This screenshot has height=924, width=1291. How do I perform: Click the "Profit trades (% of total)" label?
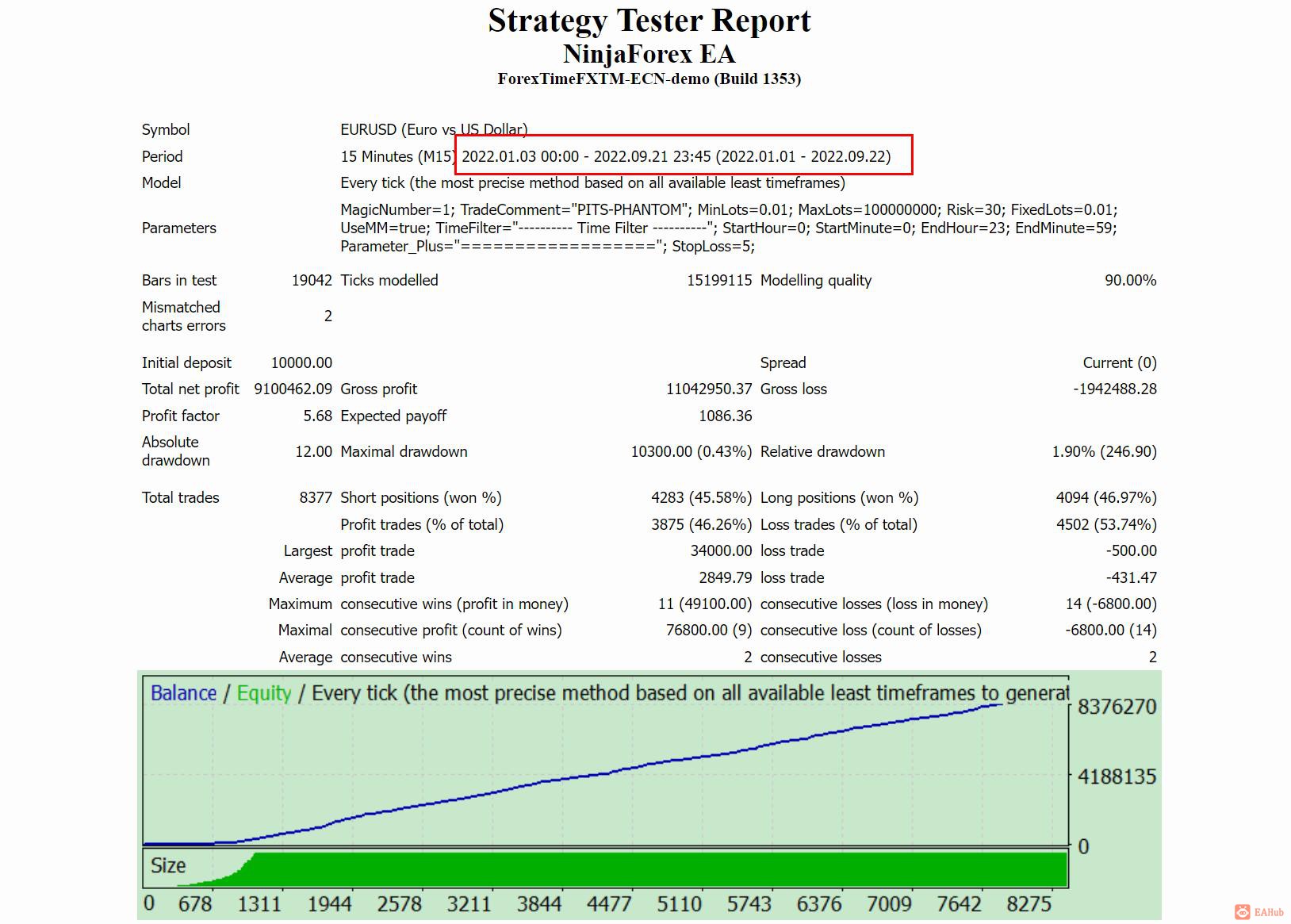tap(422, 524)
